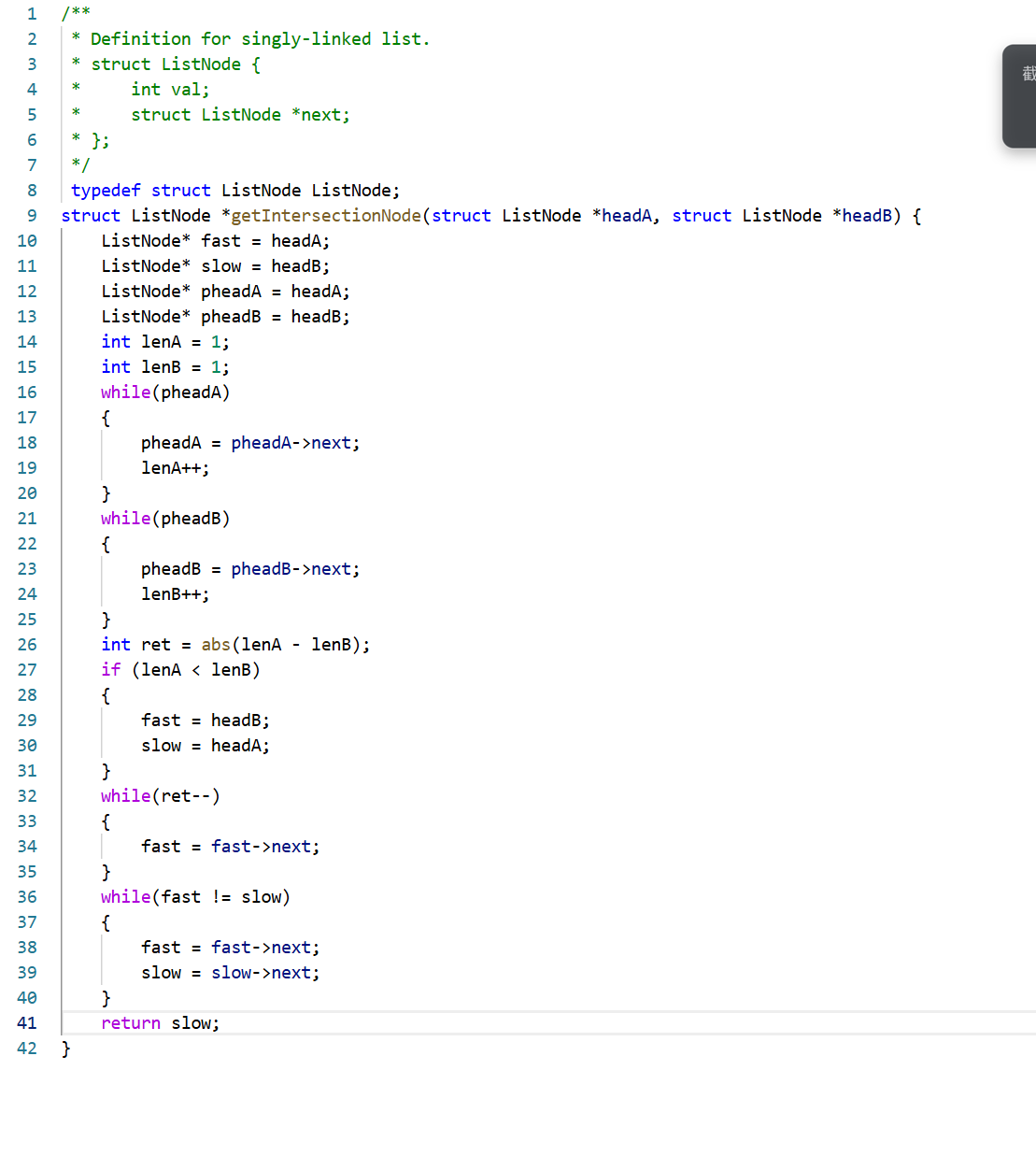This screenshot has height=1156, width=1036.
Task: Click line number 16 in the gutter
Action: pyautogui.click(x=27, y=392)
